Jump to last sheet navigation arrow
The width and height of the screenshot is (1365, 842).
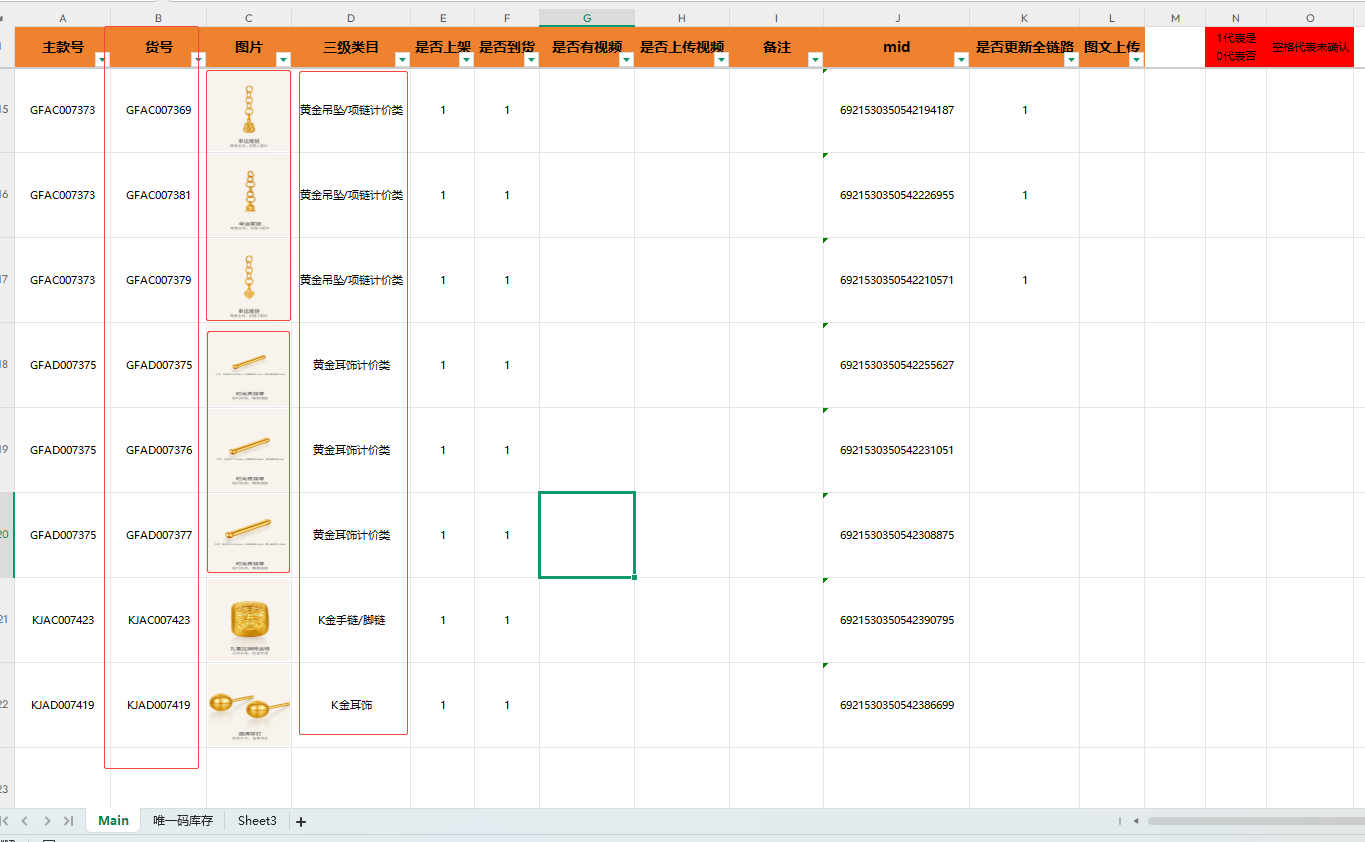68,821
